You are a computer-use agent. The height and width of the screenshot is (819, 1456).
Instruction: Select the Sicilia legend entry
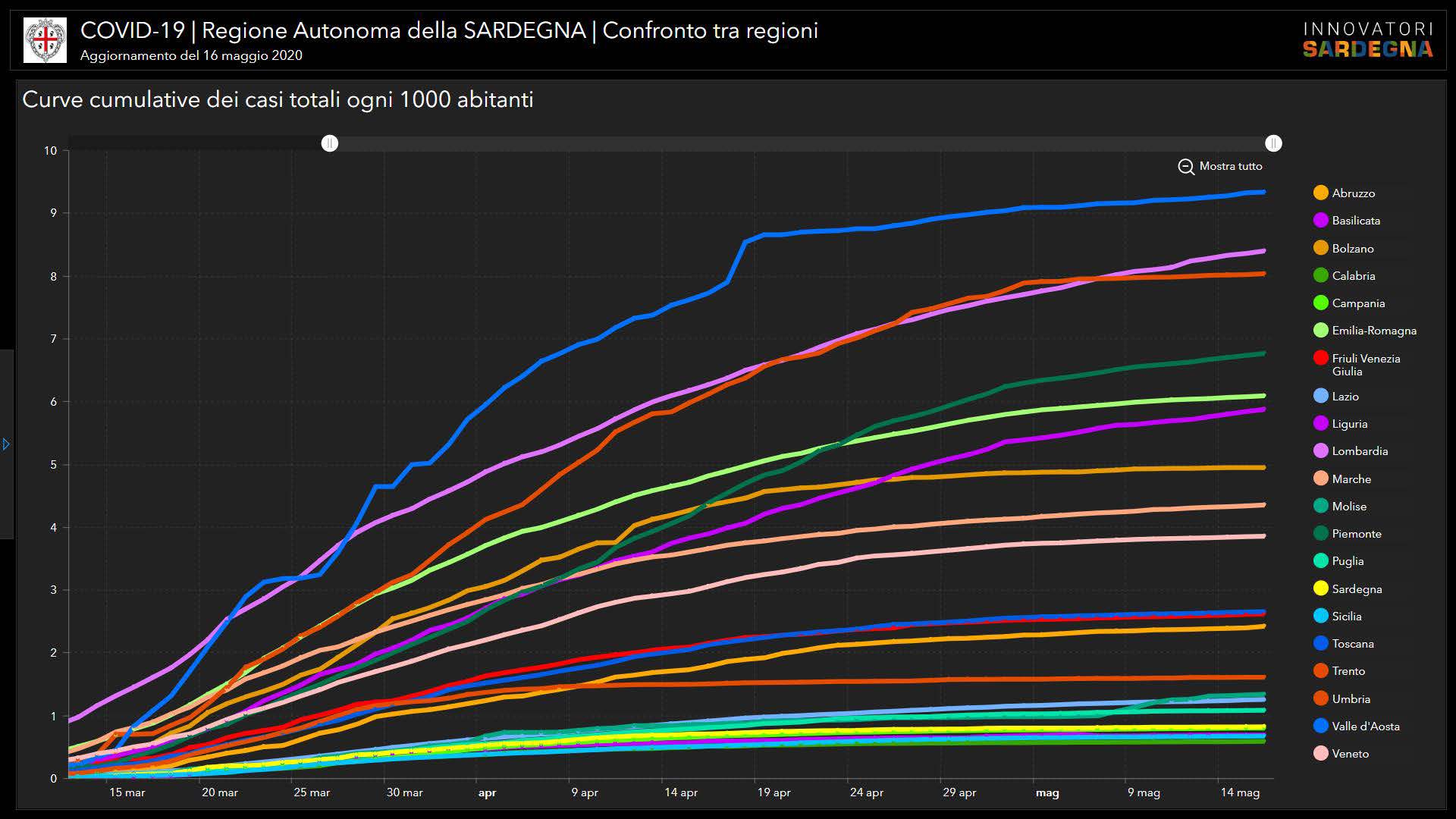pos(1346,617)
